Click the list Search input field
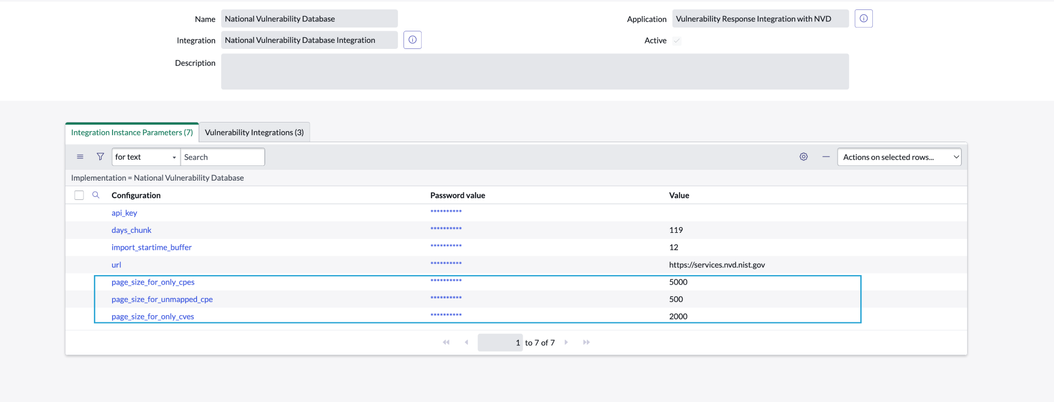 click(222, 157)
